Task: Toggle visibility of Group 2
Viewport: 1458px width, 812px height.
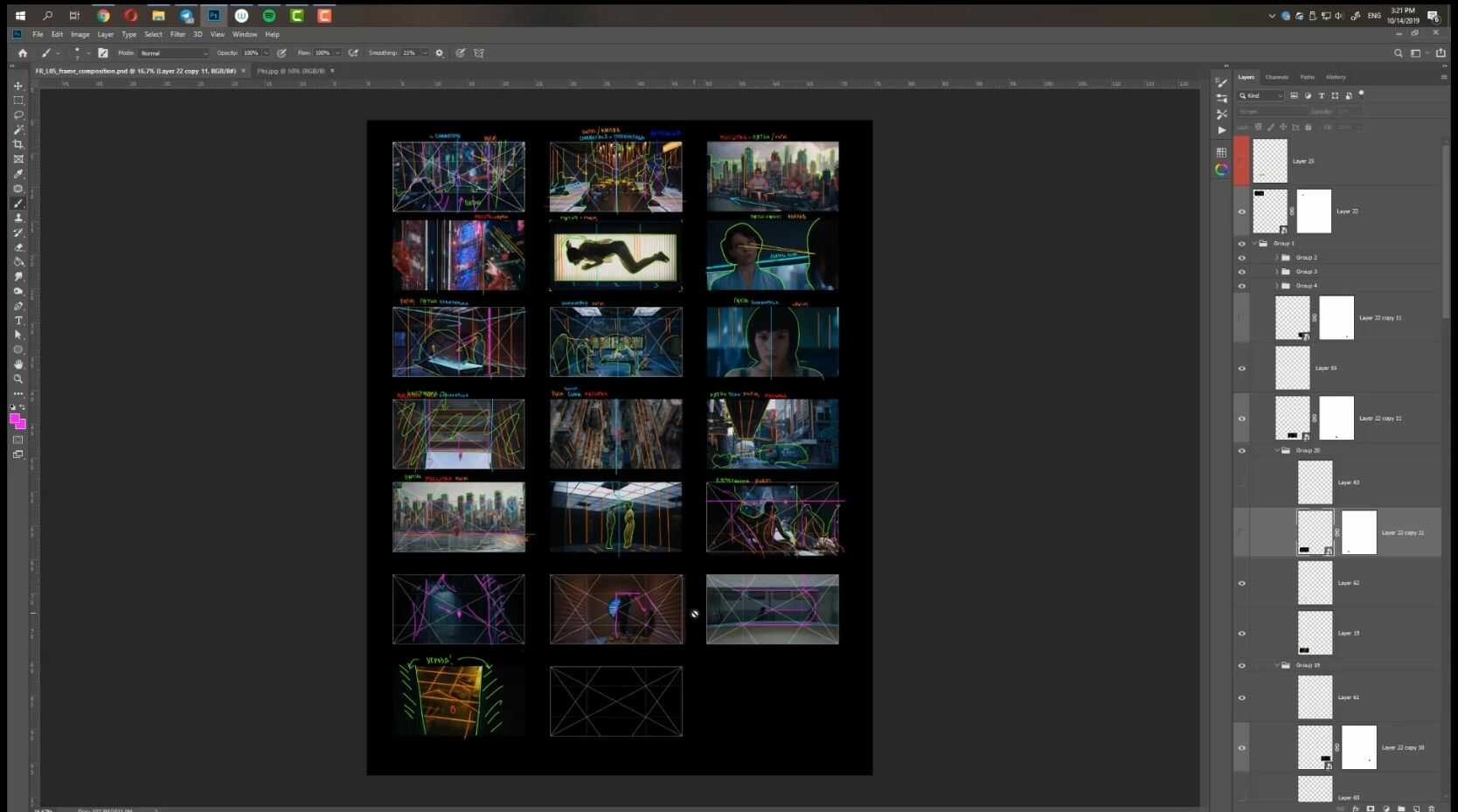Action: click(x=1241, y=258)
